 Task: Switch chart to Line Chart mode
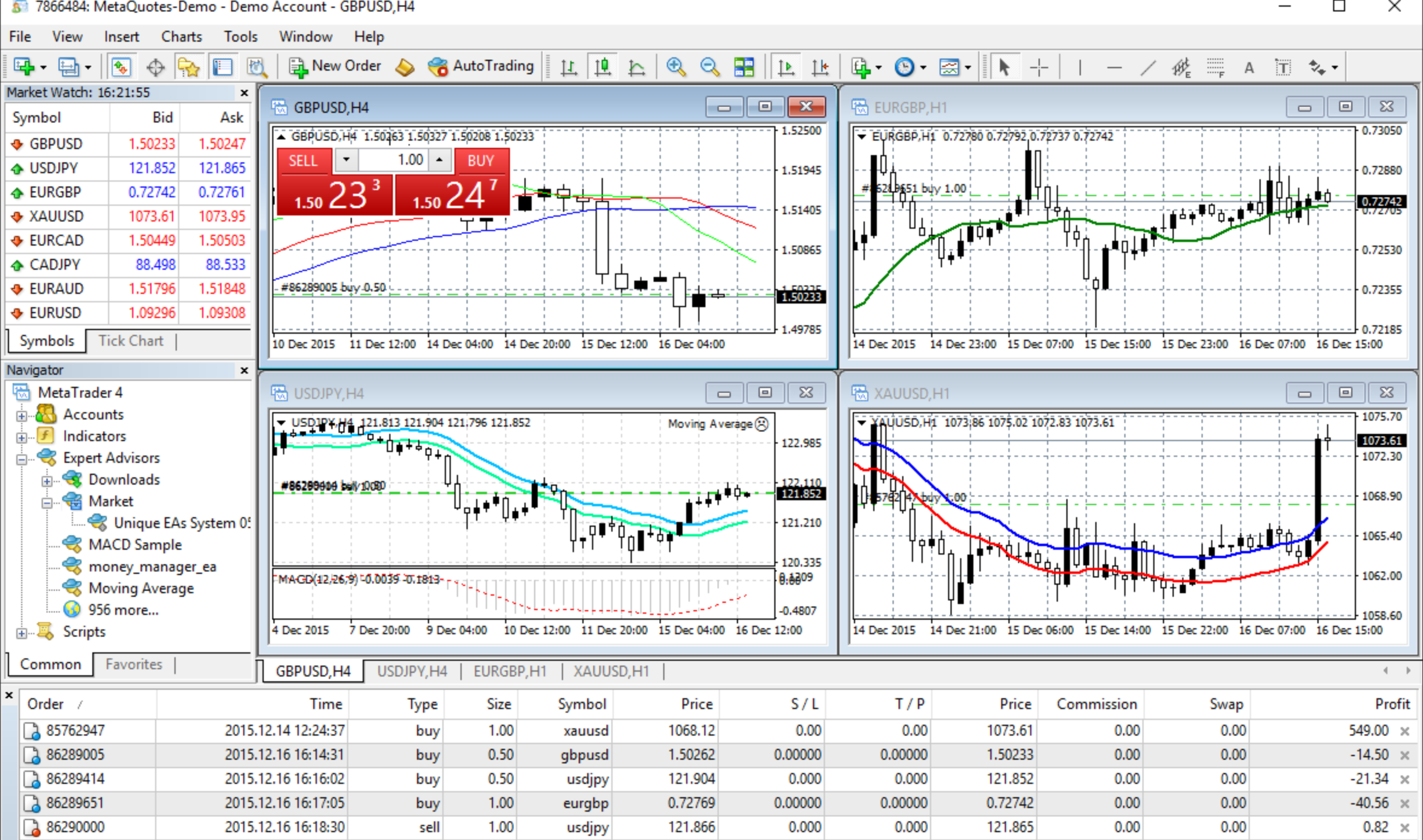point(637,67)
